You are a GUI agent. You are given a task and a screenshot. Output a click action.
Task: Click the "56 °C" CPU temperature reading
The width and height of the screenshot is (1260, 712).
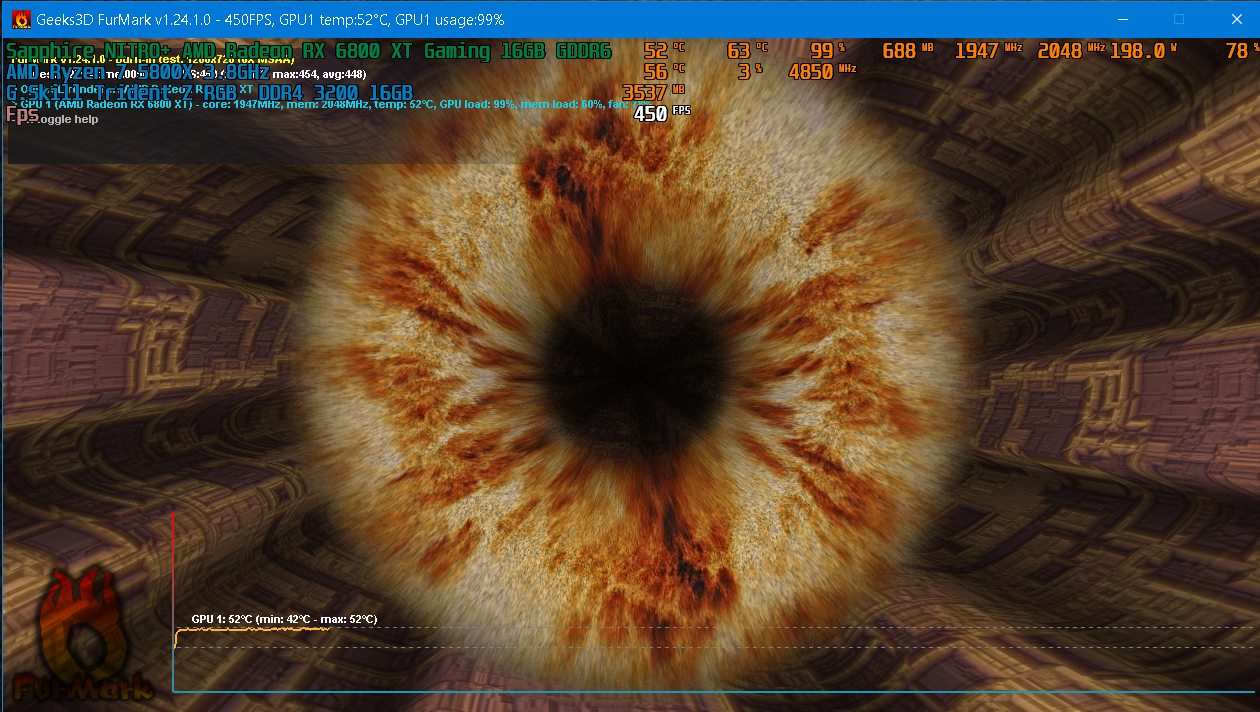(x=665, y=71)
